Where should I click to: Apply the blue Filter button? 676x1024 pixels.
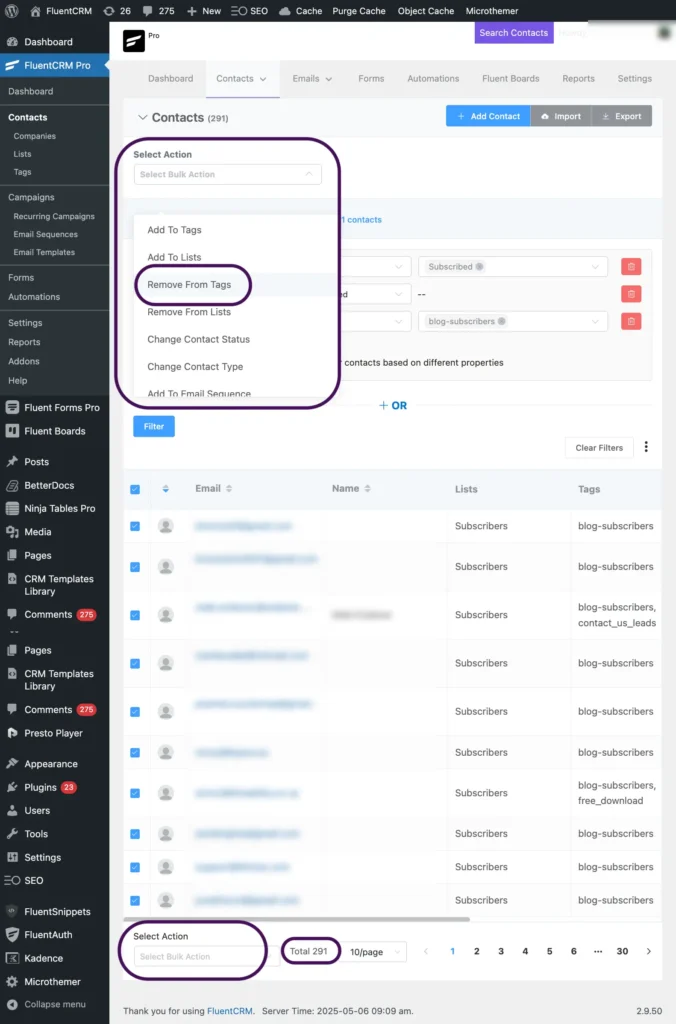pyautogui.click(x=154, y=426)
